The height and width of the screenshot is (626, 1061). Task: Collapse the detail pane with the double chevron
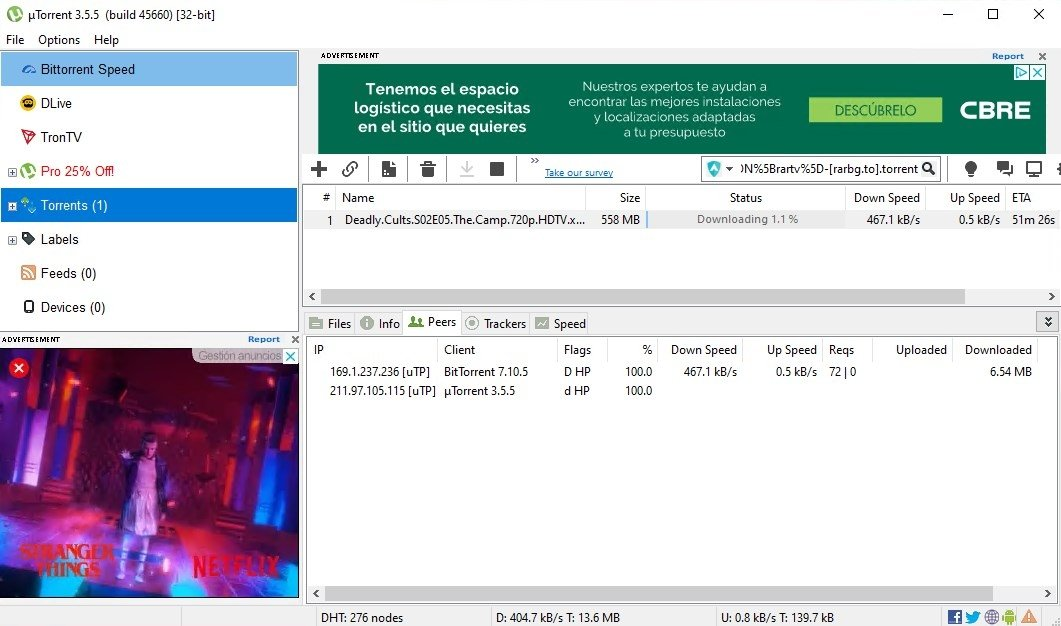1048,322
